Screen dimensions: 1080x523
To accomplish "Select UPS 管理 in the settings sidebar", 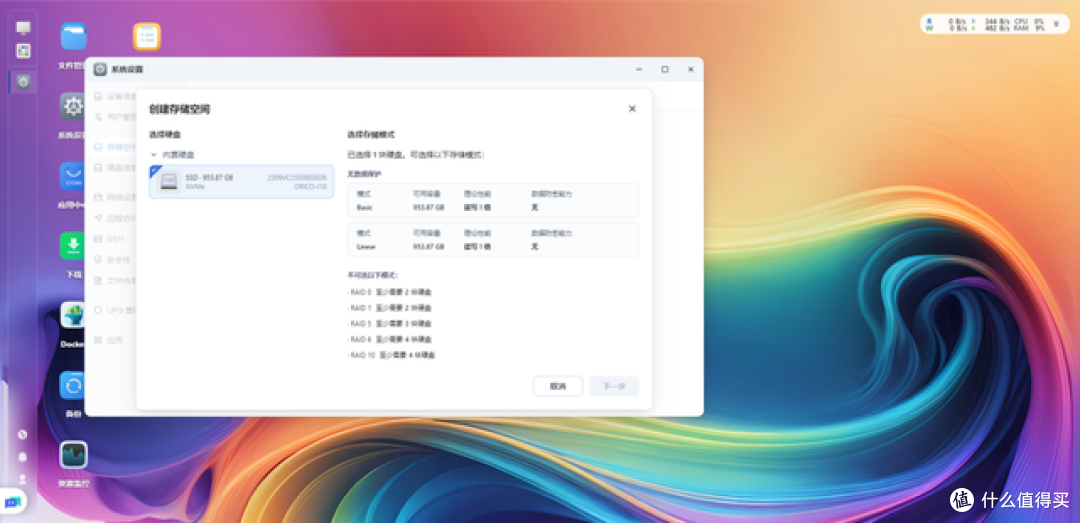I will coord(114,310).
